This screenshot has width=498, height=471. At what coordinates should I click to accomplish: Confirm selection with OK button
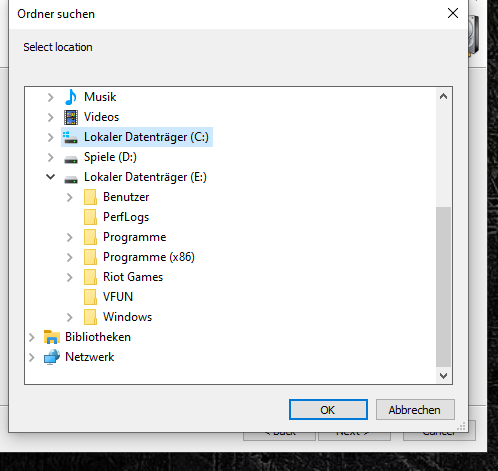pyautogui.click(x=328, y=410)
